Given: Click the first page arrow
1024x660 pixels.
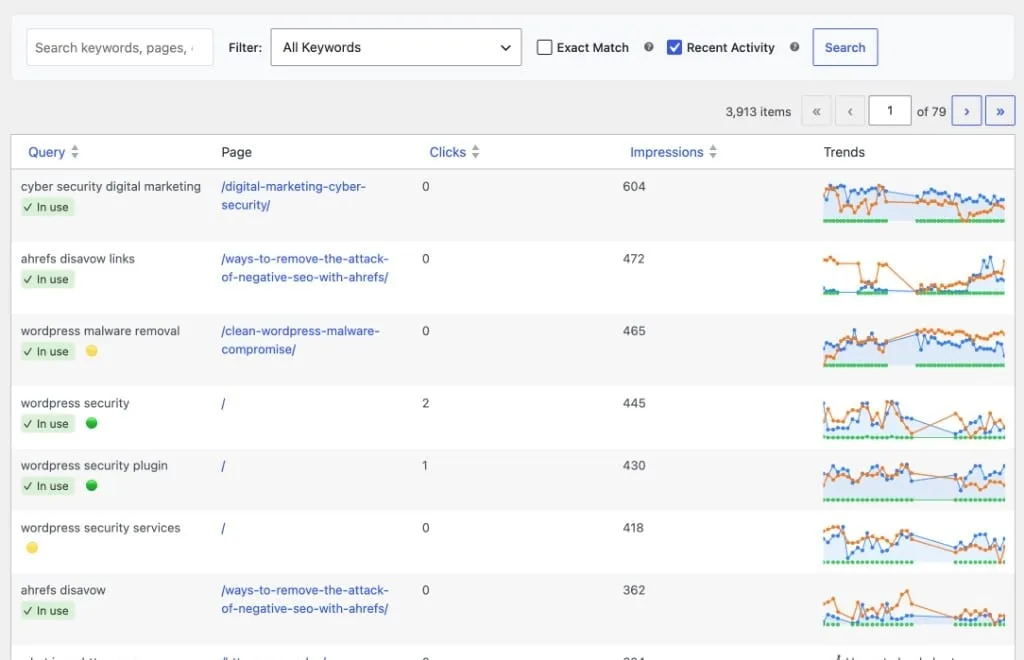Looking at the screenshot, I should (816, 111).
